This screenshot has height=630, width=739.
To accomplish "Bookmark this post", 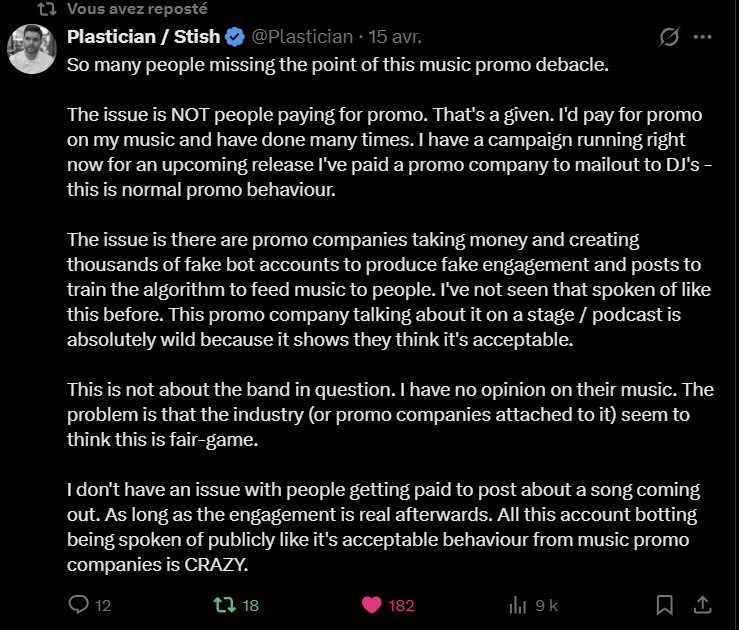I will (664, 604).
